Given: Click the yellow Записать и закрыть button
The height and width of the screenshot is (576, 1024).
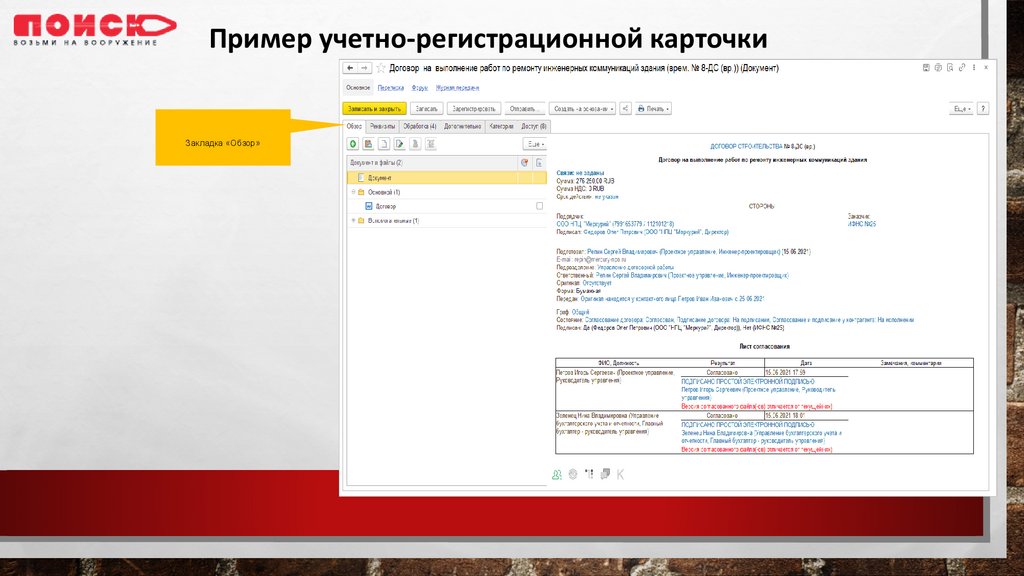Looking at the screenshot, I should pyautogui.click(x=374, y=108).
